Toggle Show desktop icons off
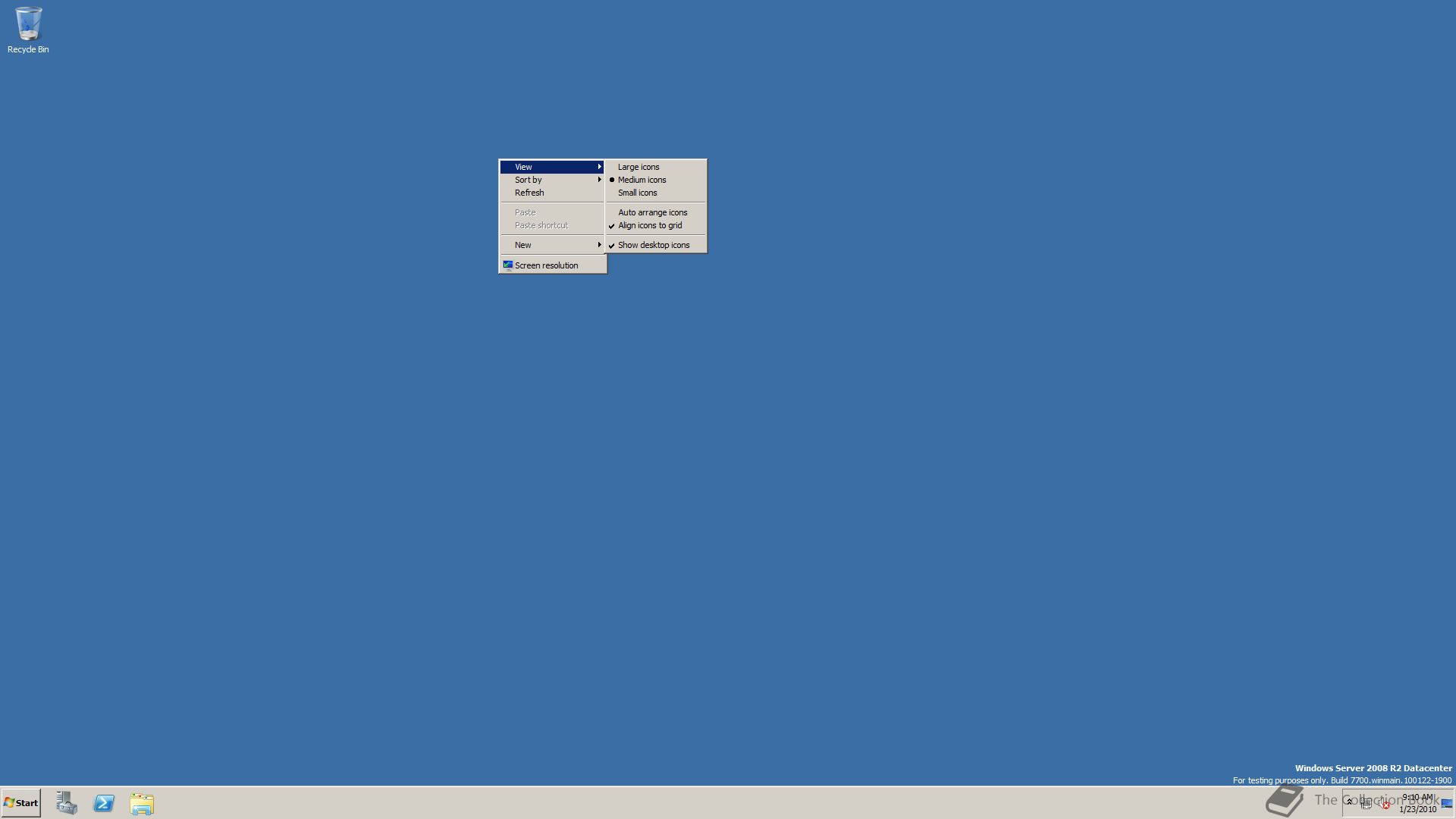The height and width of the screenshot is (819, 1456). [x=656, y=245]
